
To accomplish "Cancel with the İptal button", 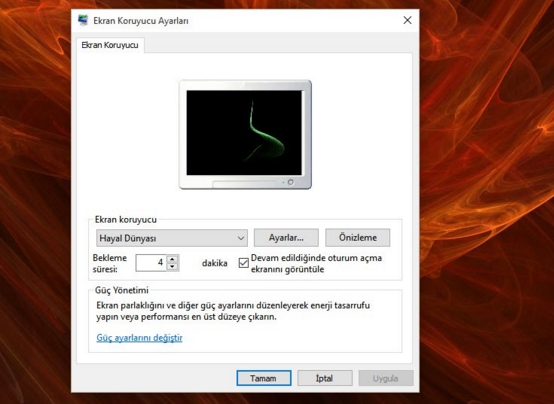I will click(325, 378).
